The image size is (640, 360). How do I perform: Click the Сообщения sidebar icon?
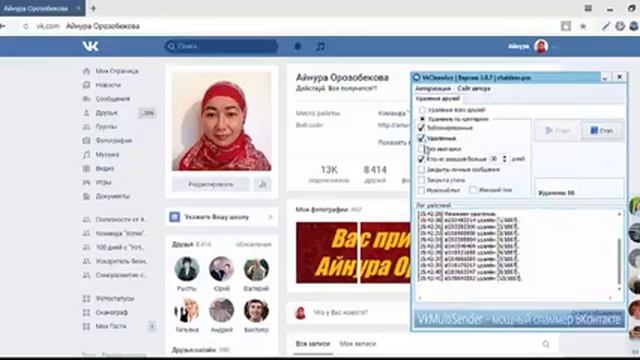[x=86, y=99]
